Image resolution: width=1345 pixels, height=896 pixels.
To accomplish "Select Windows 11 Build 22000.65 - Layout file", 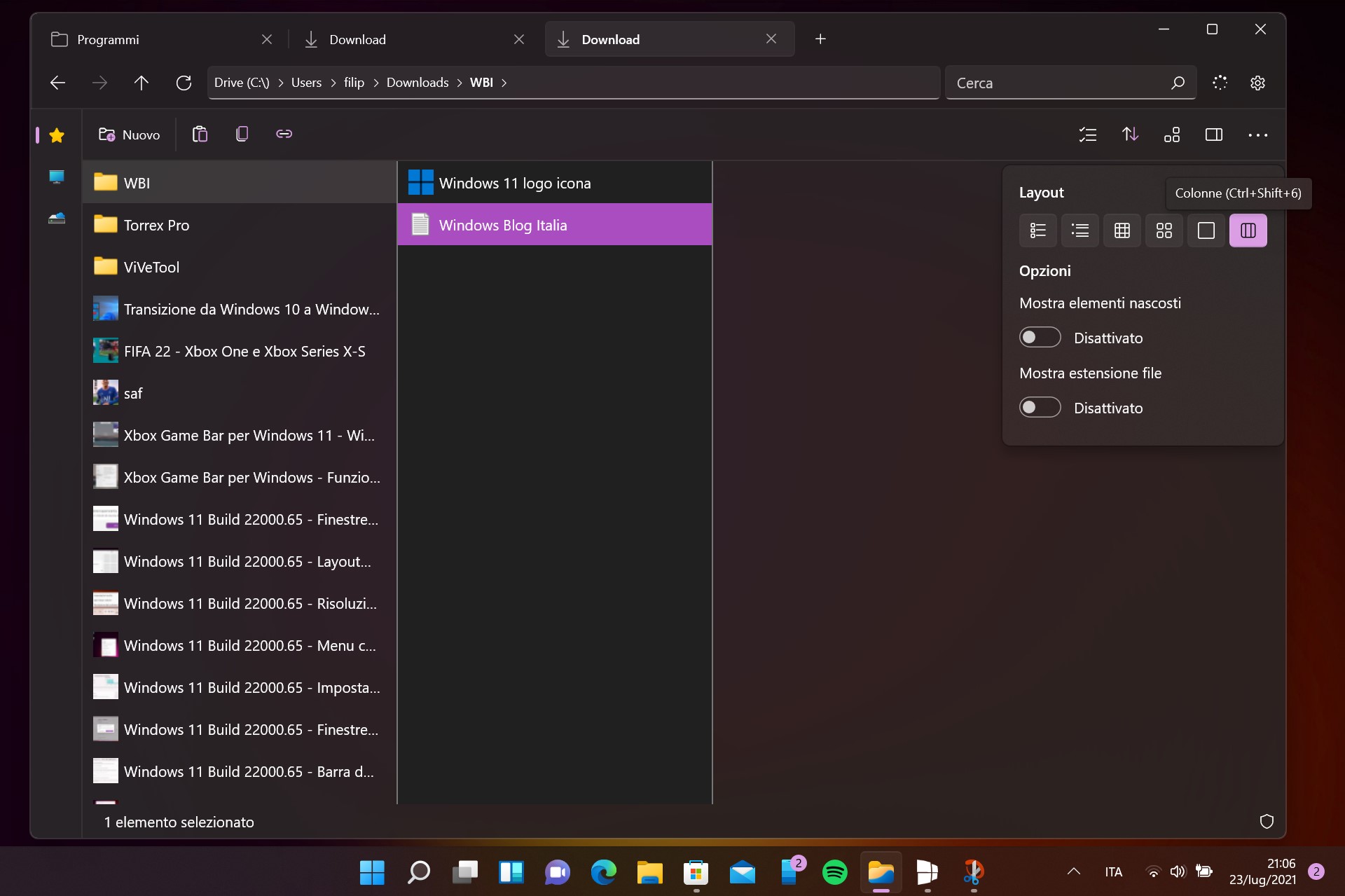I will point(240,561).
